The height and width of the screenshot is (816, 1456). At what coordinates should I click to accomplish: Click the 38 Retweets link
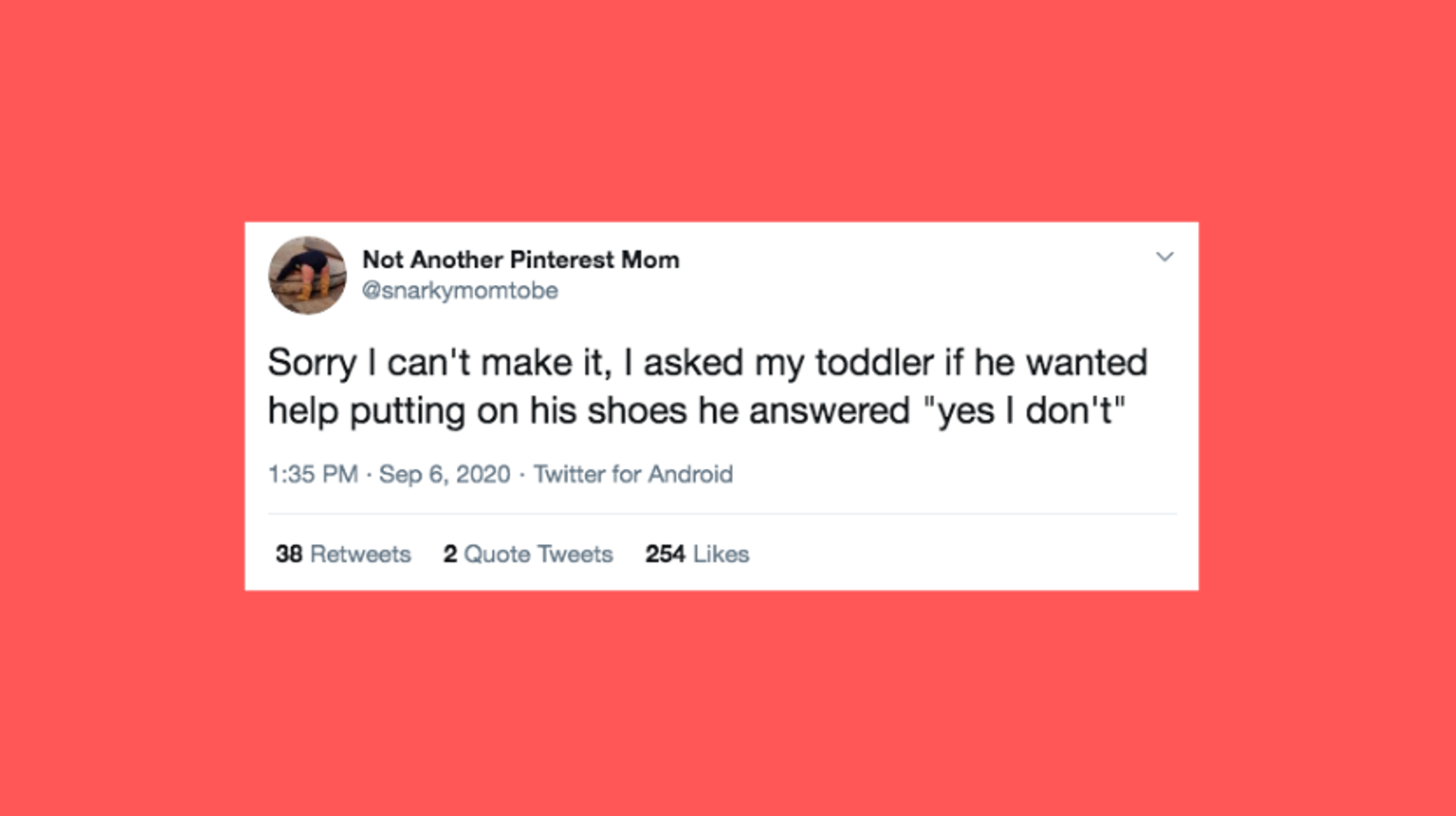coord(342,554)
